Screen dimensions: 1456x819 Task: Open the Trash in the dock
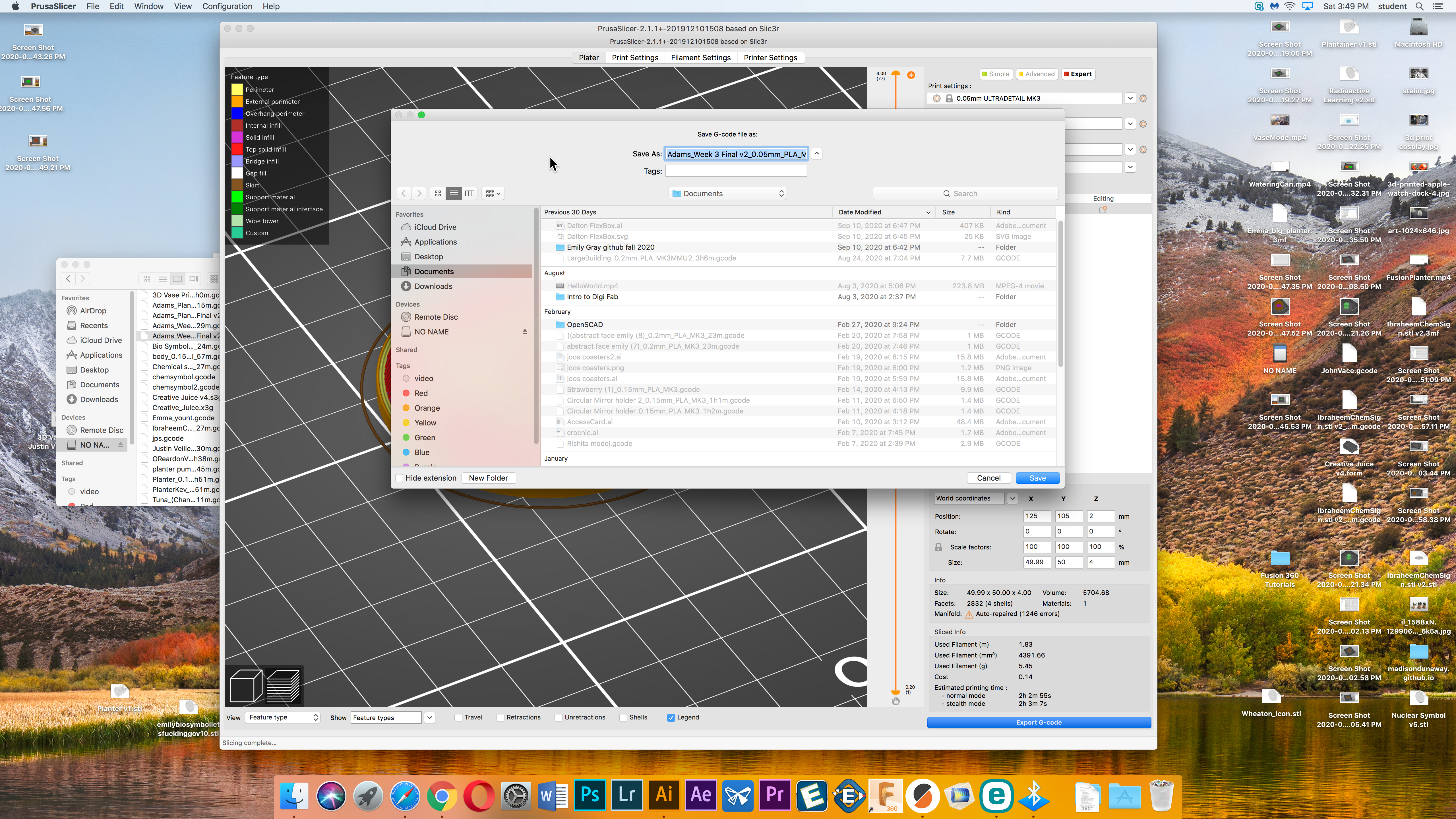click(x=1161, y=796)
